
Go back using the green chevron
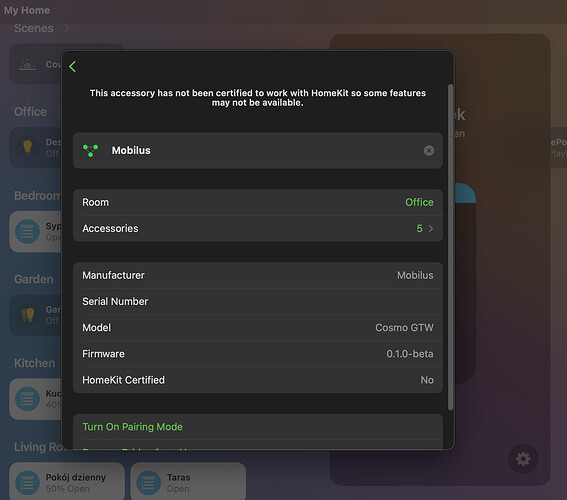point(72,67)
